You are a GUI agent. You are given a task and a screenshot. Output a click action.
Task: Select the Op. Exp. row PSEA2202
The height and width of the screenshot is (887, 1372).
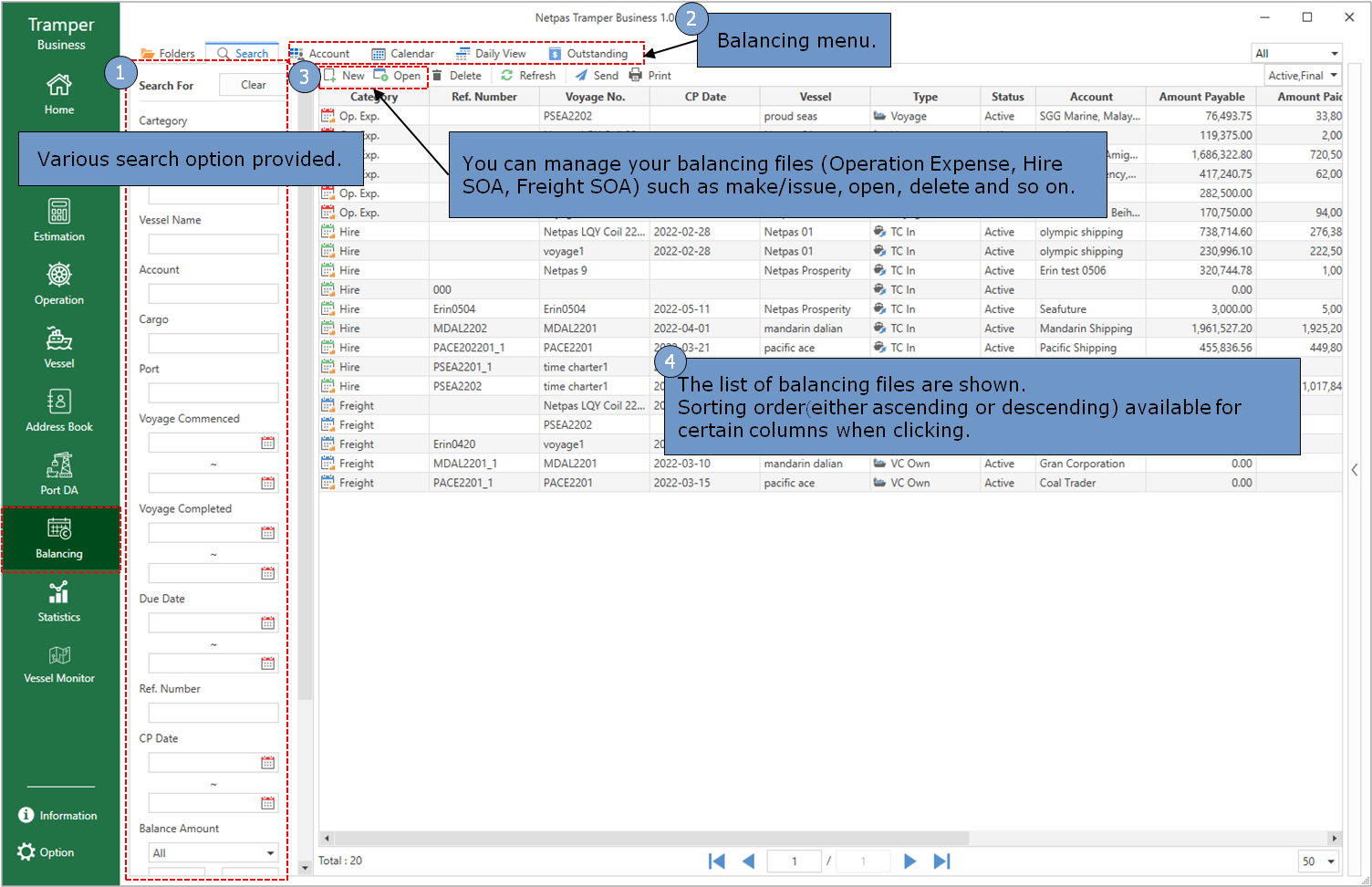[x=830, y=116]
